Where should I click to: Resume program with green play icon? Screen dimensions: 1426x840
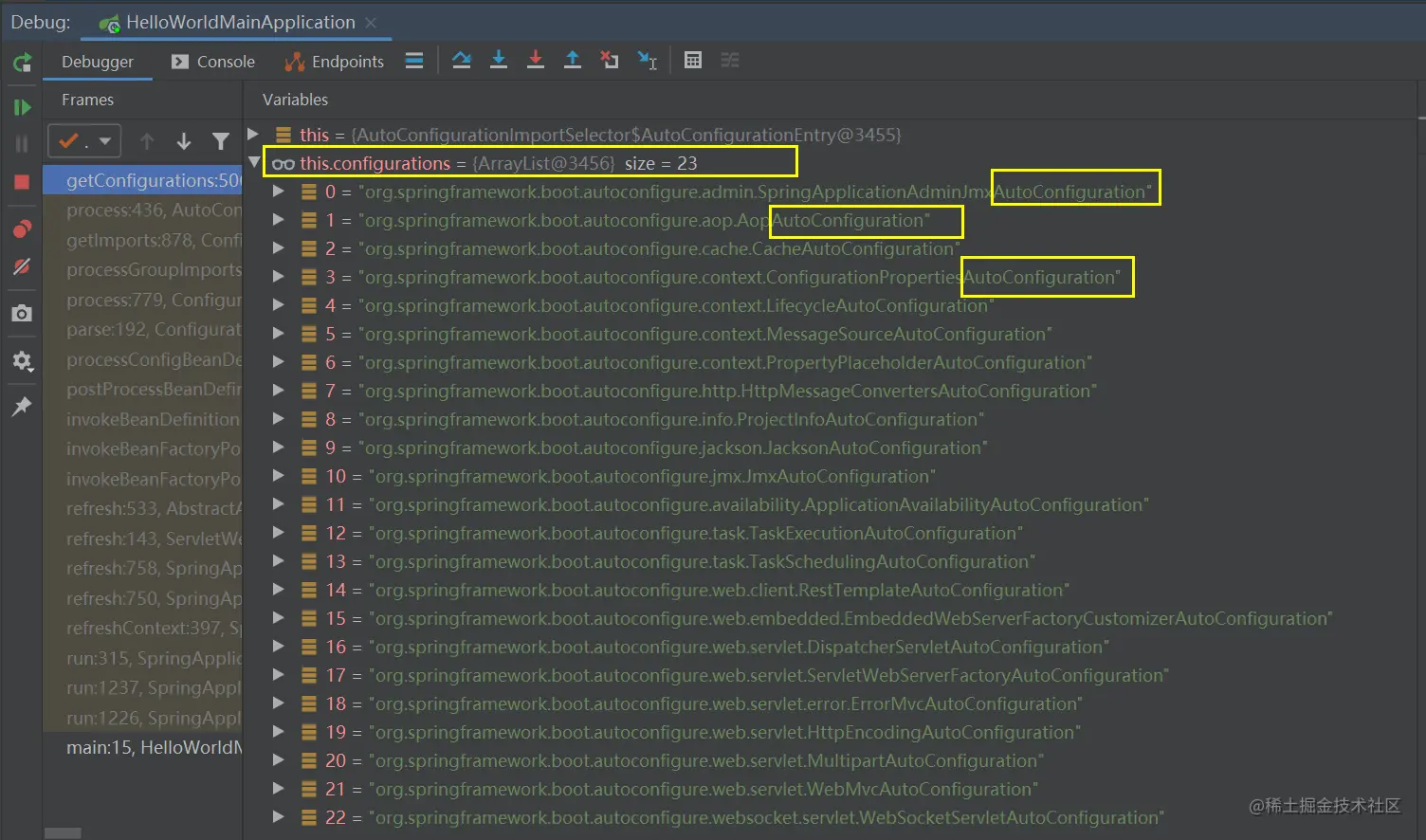point(22,107)
